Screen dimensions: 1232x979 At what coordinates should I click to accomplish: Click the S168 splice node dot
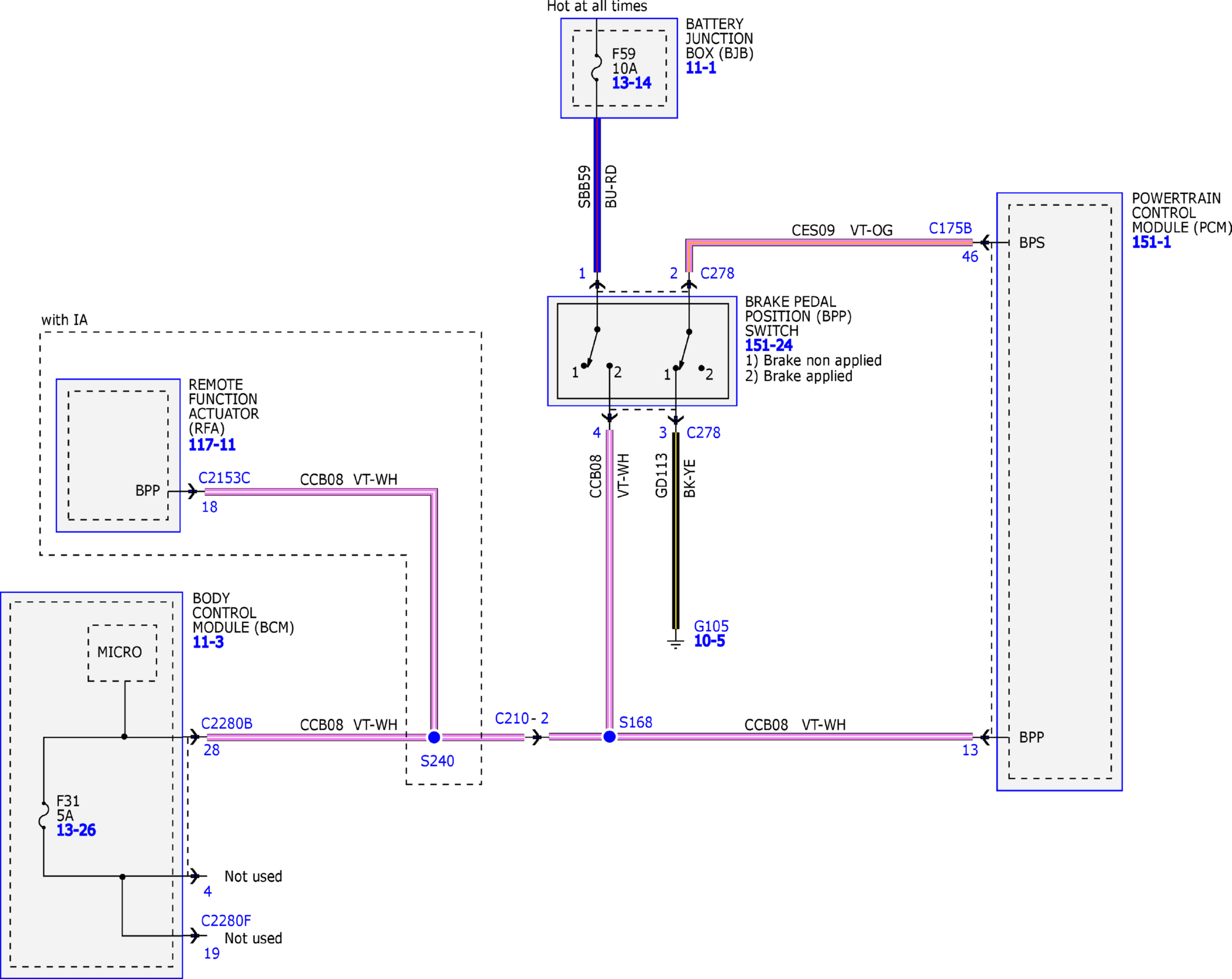pos(609,737)
